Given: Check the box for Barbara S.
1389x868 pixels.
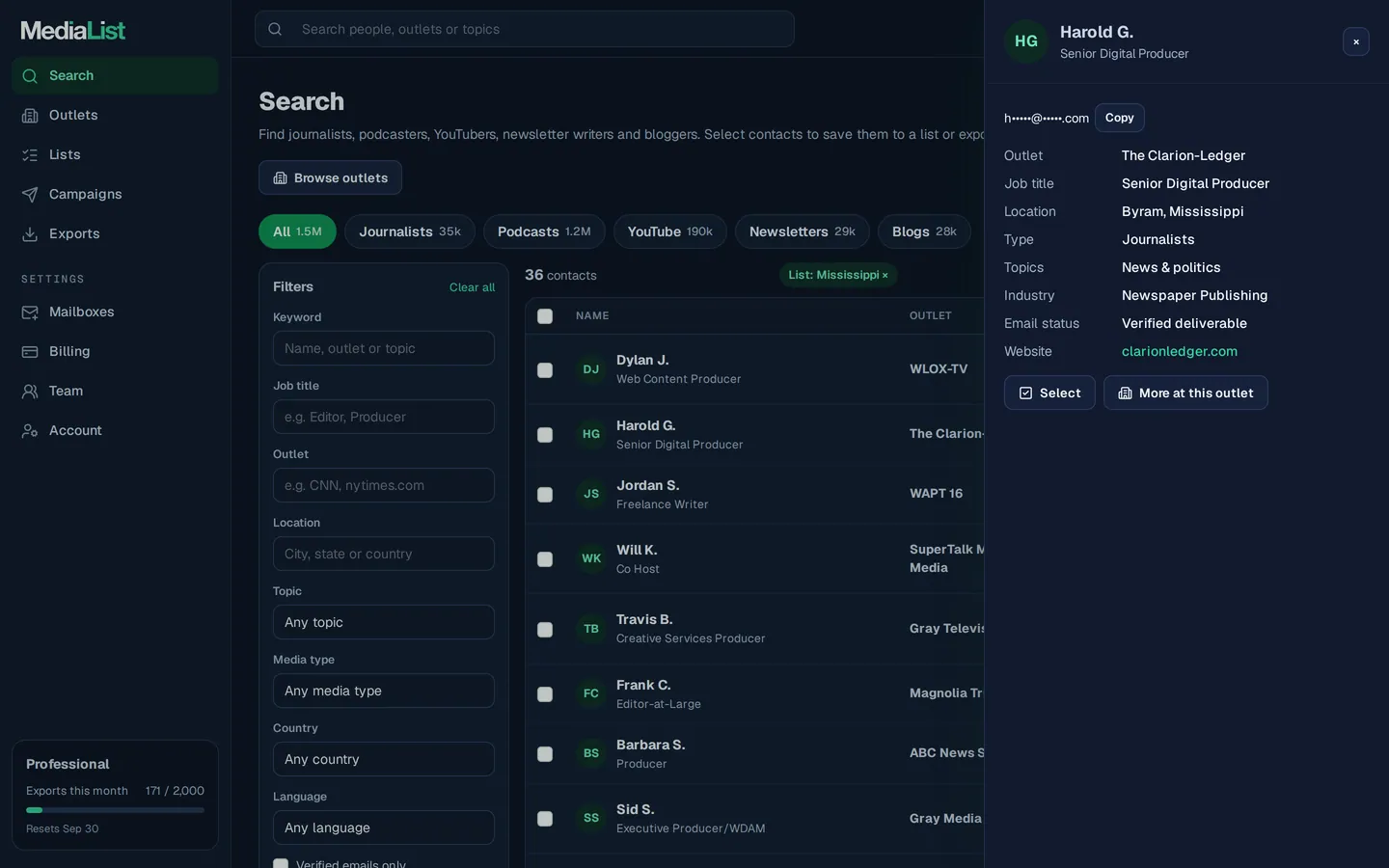Looking at the screenshot, I should 545,754.
